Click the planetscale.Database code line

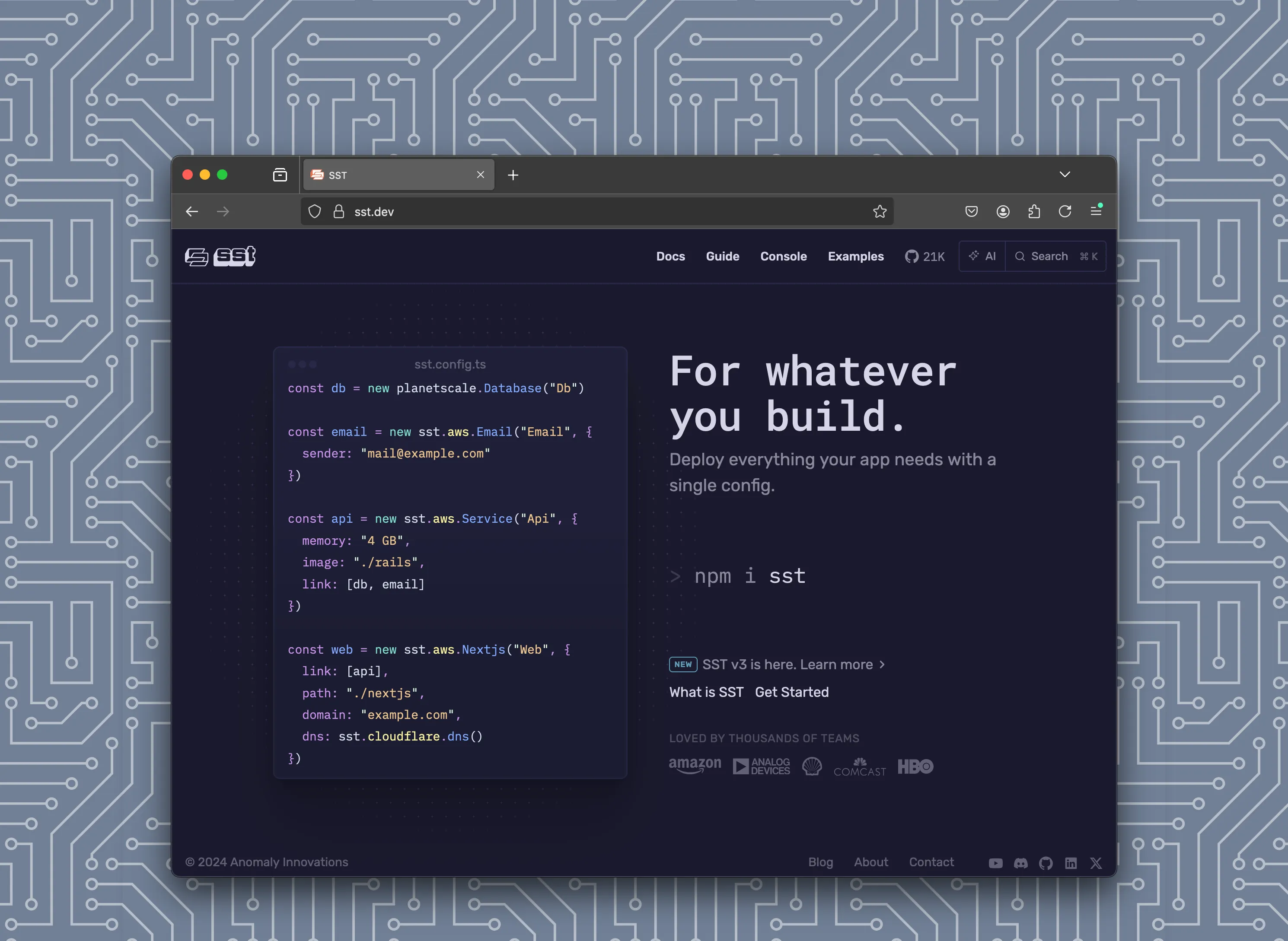[x=436, y=388]
